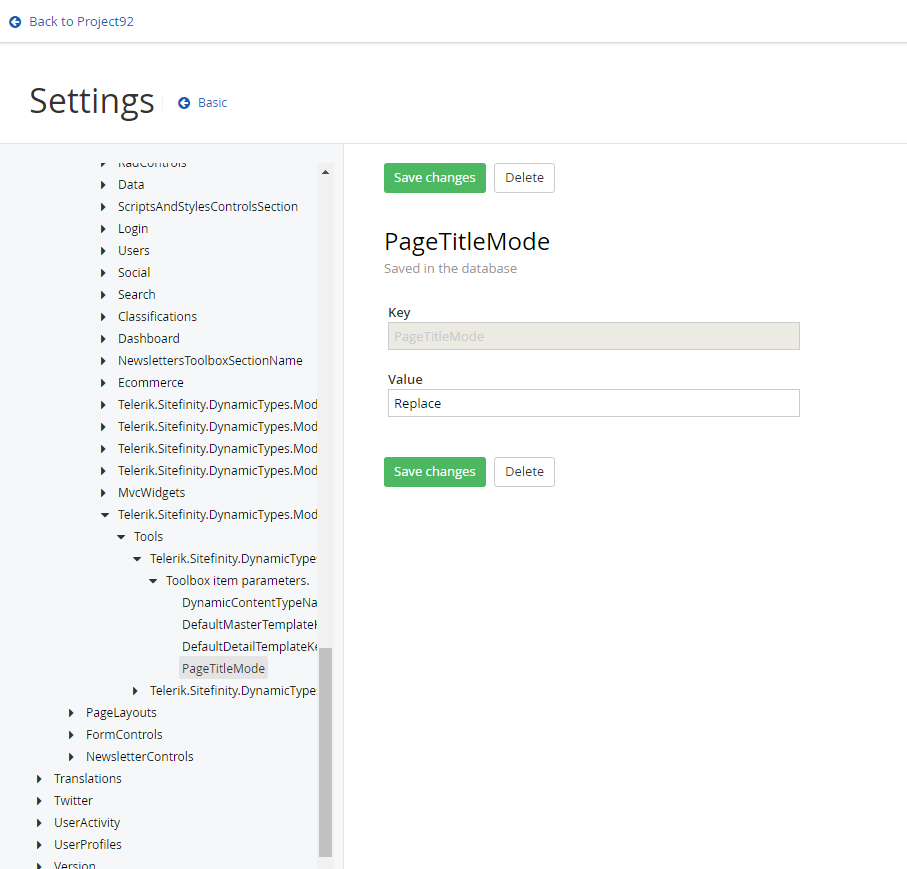Click the Value input field
The height and width of the screenshot is (869, 907).
point(593,403)
